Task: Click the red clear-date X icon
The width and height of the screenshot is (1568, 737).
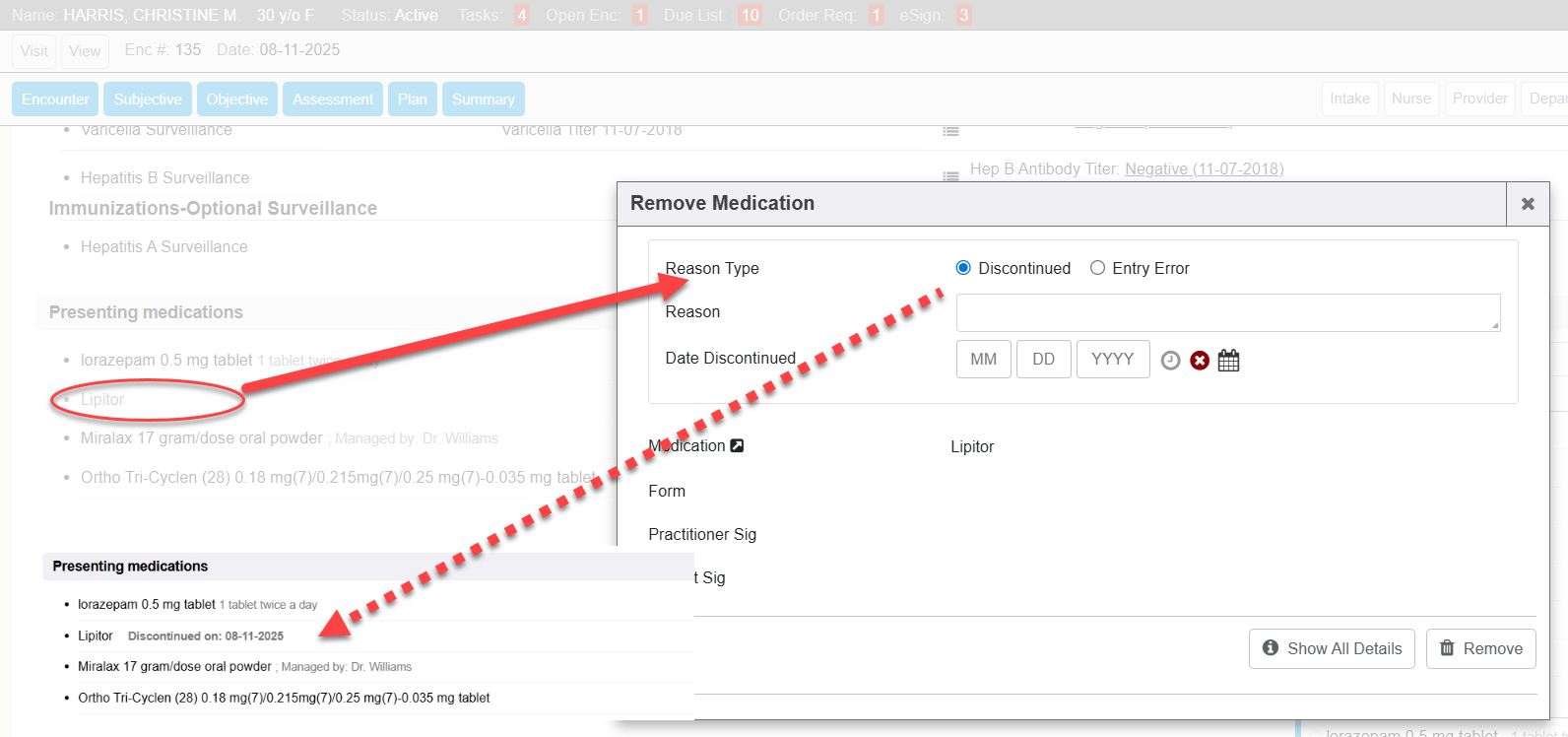Action: [x=1200, y=361]
